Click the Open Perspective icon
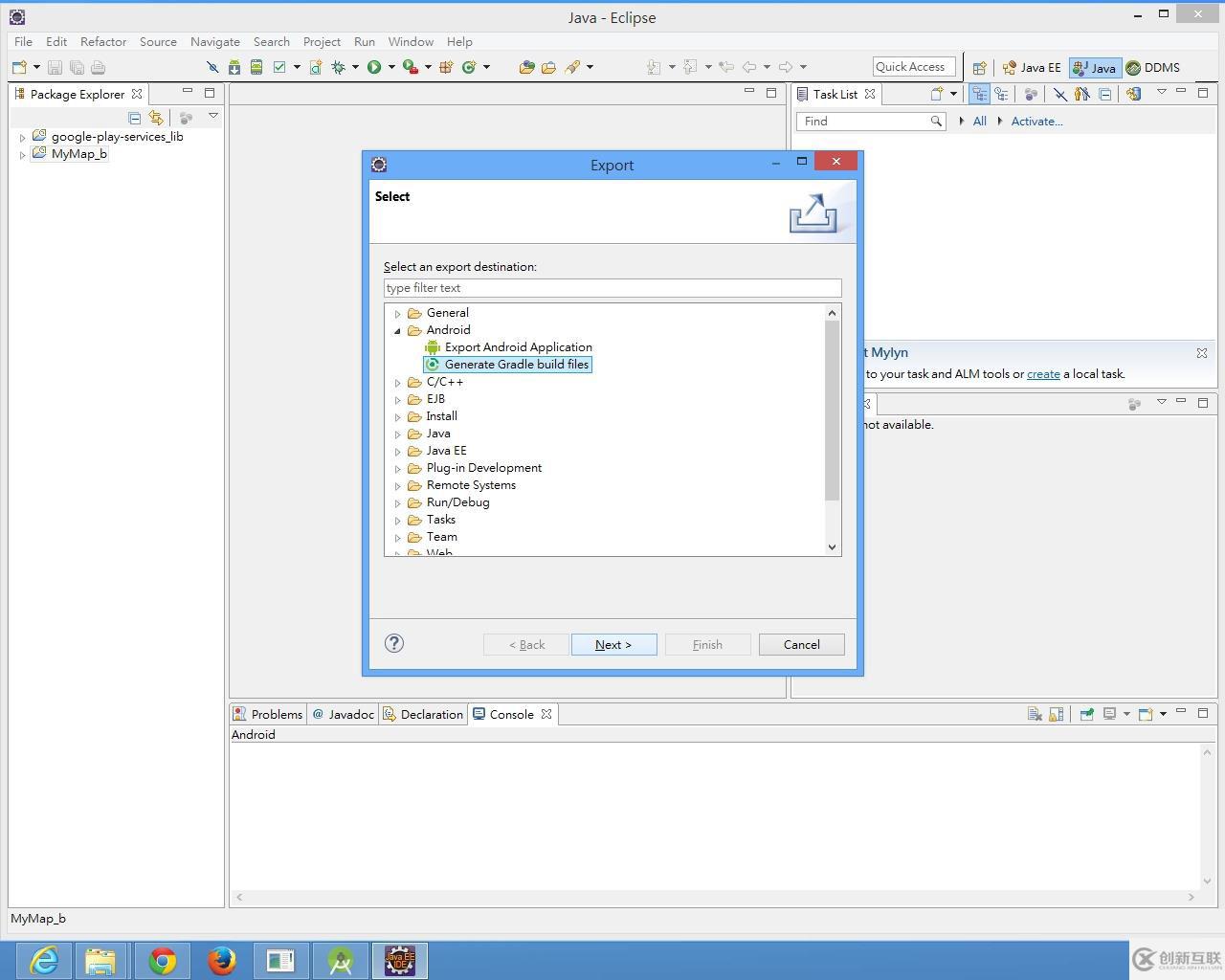This screenshot has width=1225, height=980. click(x=979, y=68)
